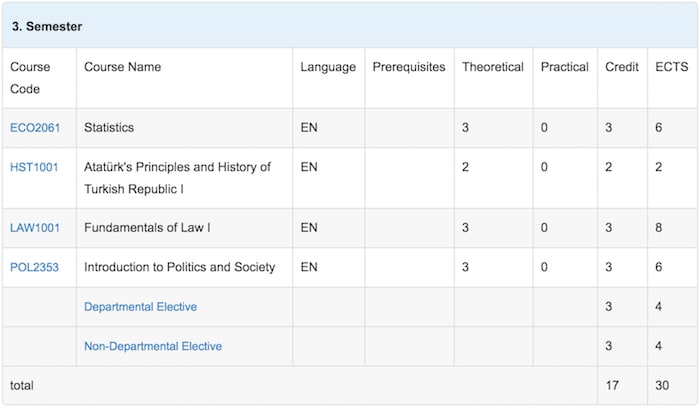This screenshot has height=408, width=700.
Task: Click the Credit column header
Action: 622,67
